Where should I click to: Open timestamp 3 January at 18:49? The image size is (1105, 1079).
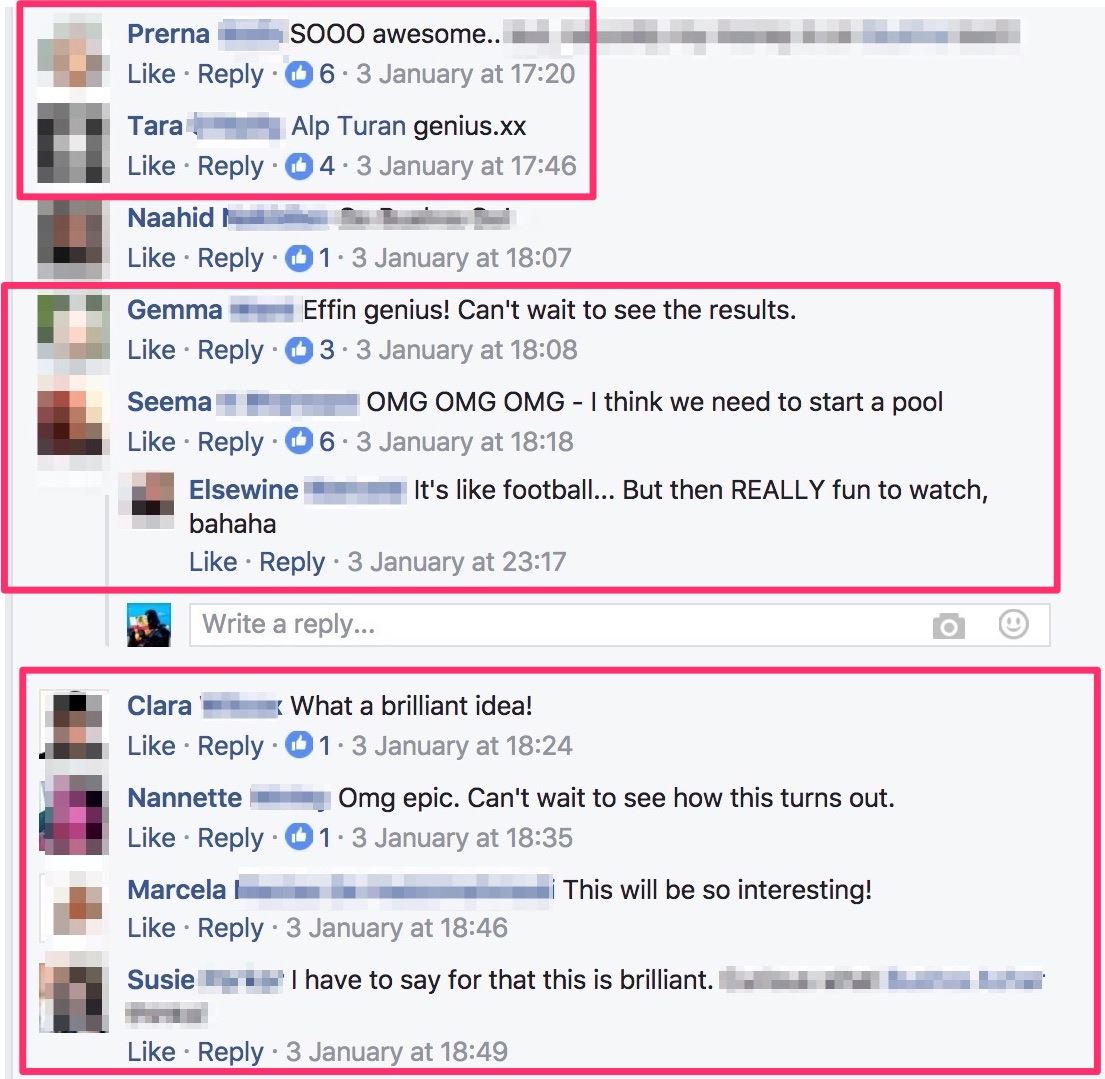(x=396, y=1052)
